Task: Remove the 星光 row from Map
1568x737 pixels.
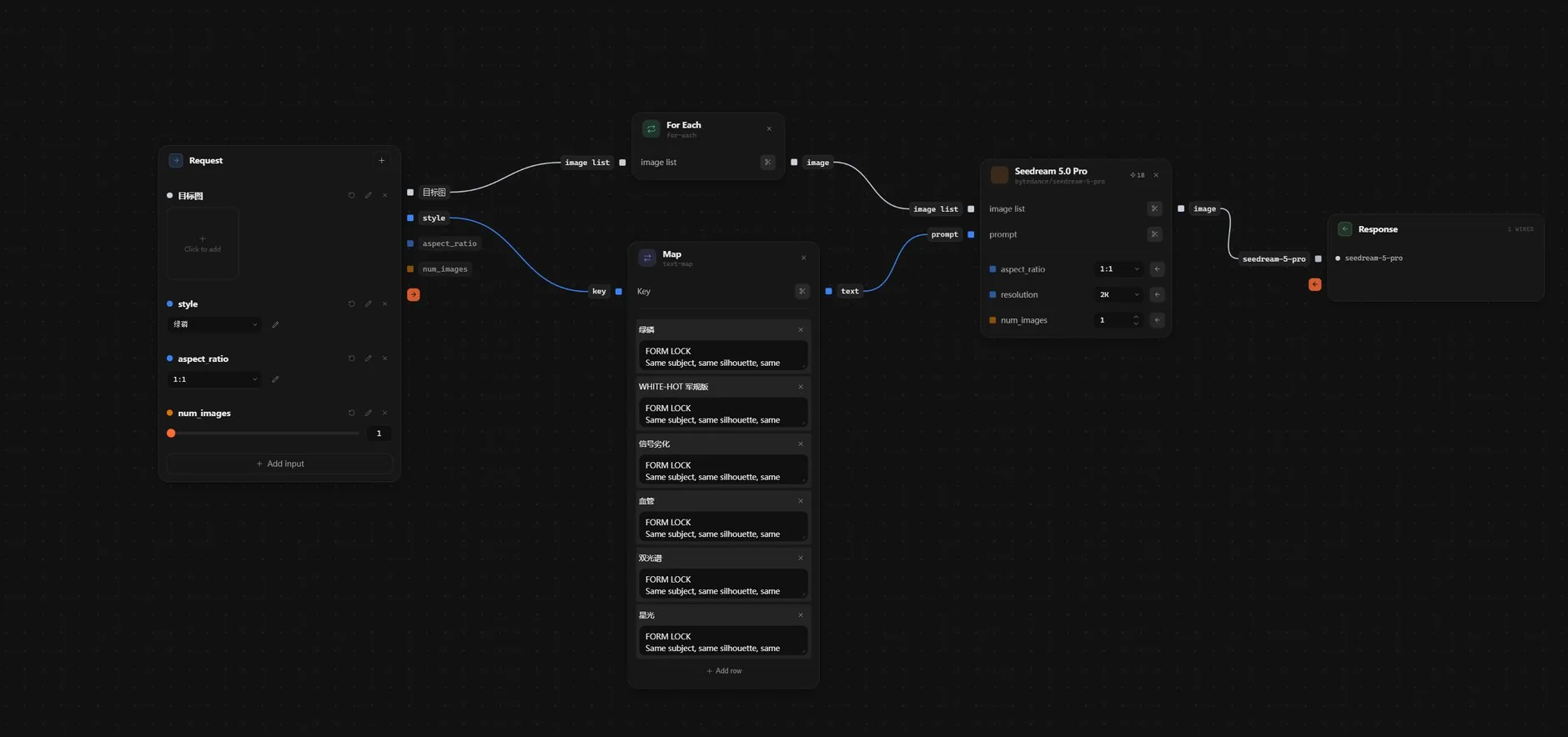Action: [x=801, y=615]
